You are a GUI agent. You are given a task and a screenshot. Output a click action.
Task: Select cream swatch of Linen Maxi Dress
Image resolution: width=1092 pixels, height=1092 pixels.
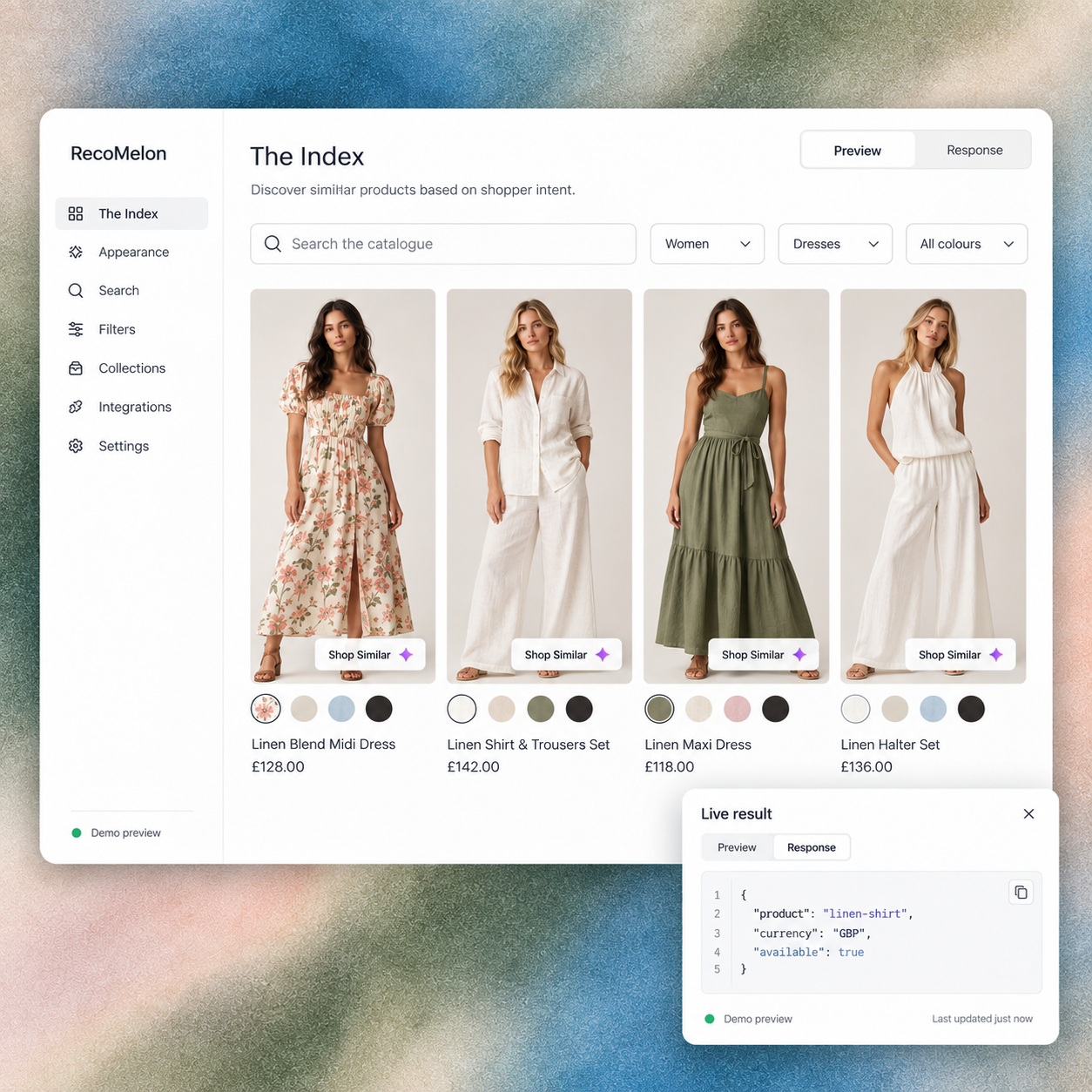[x=698, y=709]
